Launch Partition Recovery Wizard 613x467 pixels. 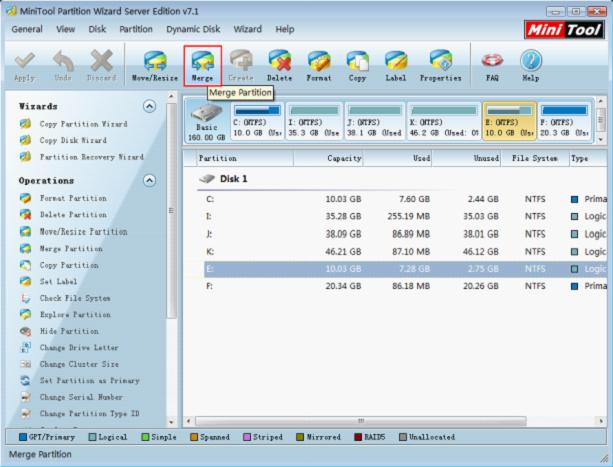click(x=92, y=157)
